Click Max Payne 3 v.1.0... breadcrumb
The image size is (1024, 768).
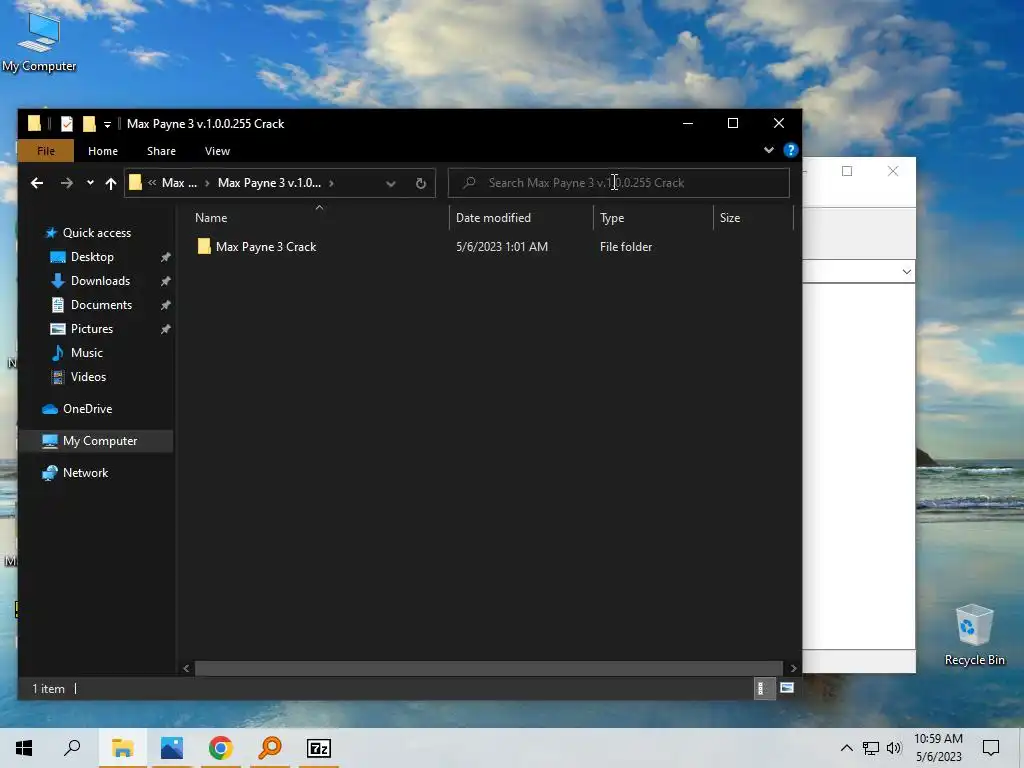click(x=269, y=183)
